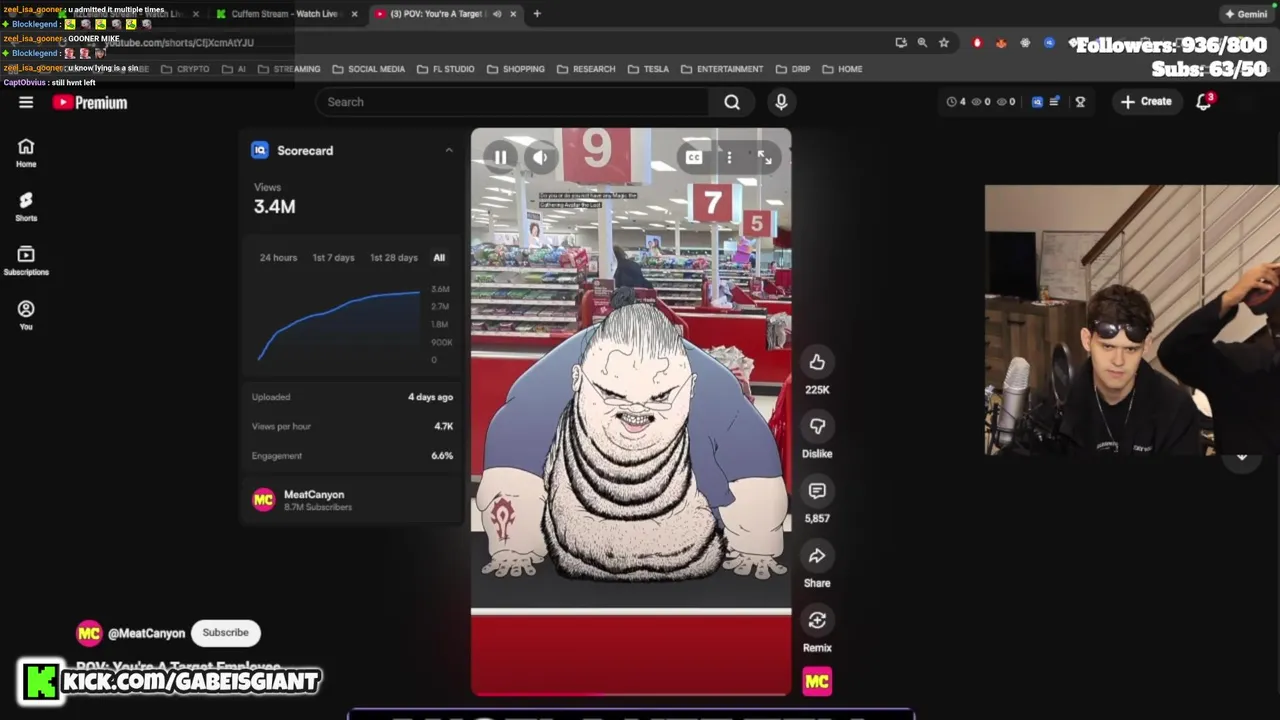Pause the Short video
This screenshot has height=720, width=1280.
coord(500,157)
